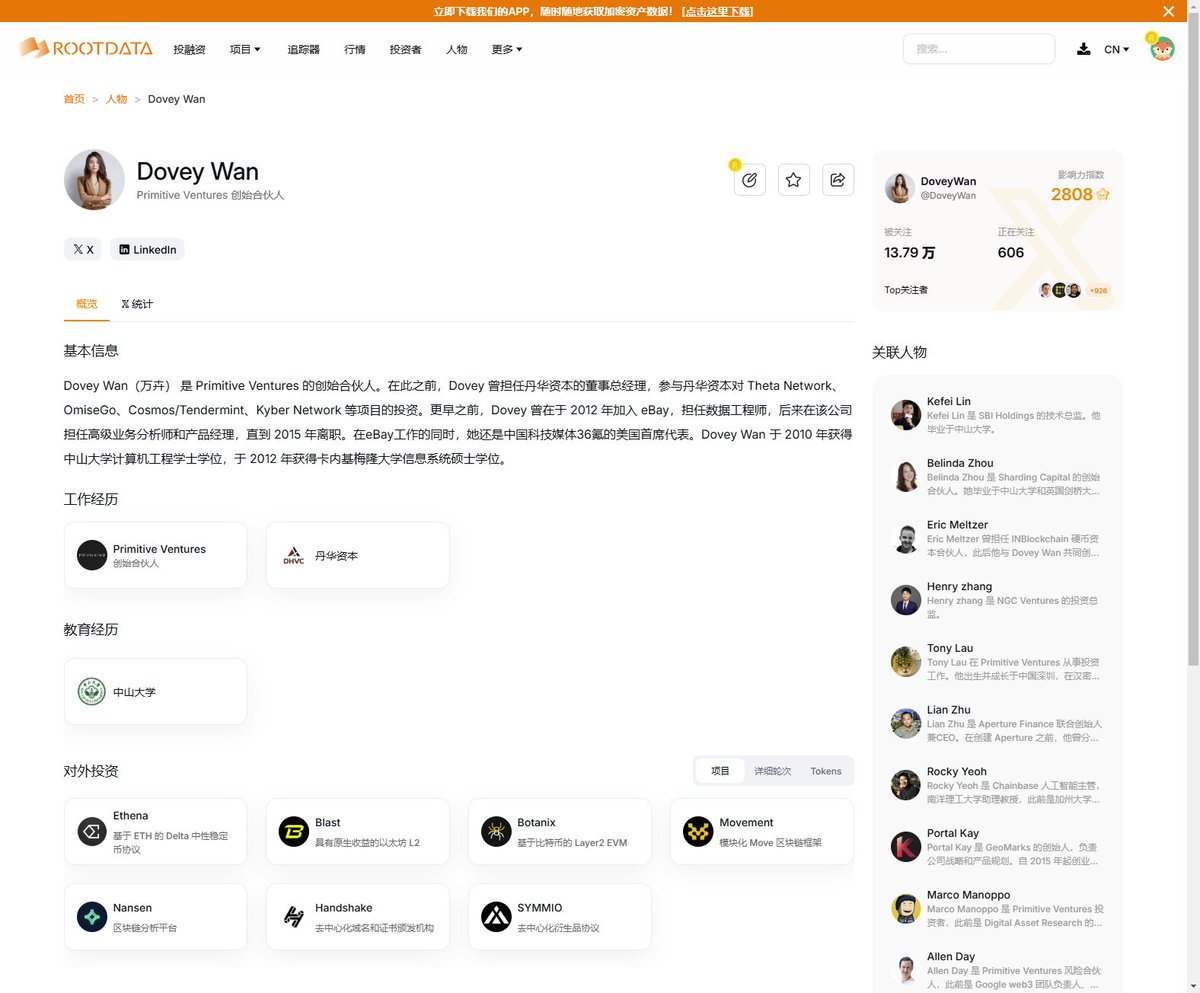Switch to the X 统计 tab
This screenshot has width=1200, height=993.
(137, 304)
